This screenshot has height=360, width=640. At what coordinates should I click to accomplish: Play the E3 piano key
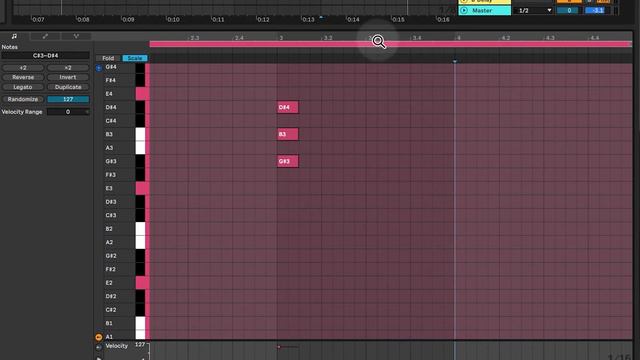(x=142, y=188)
